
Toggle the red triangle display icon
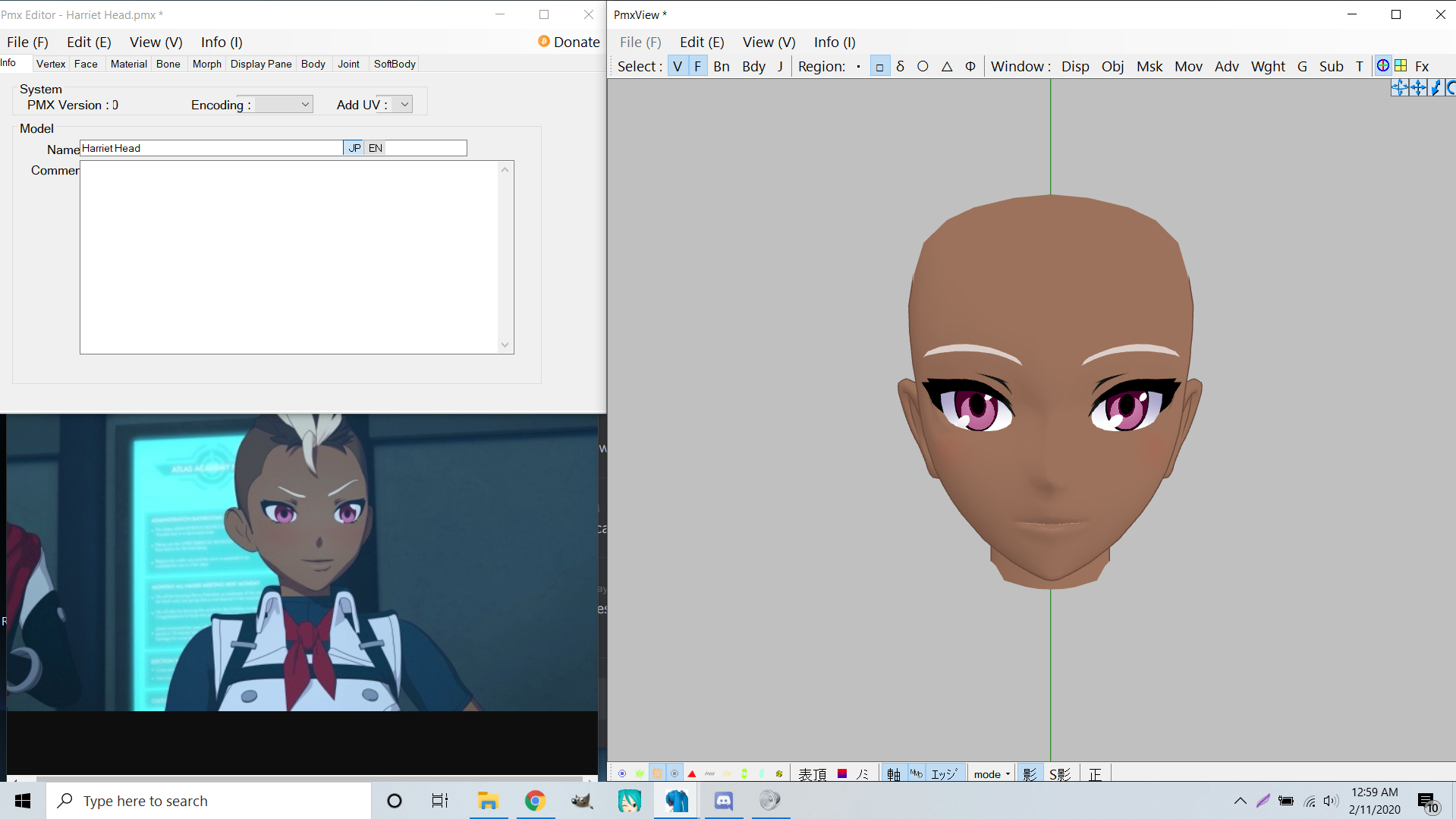coord(692,773)
